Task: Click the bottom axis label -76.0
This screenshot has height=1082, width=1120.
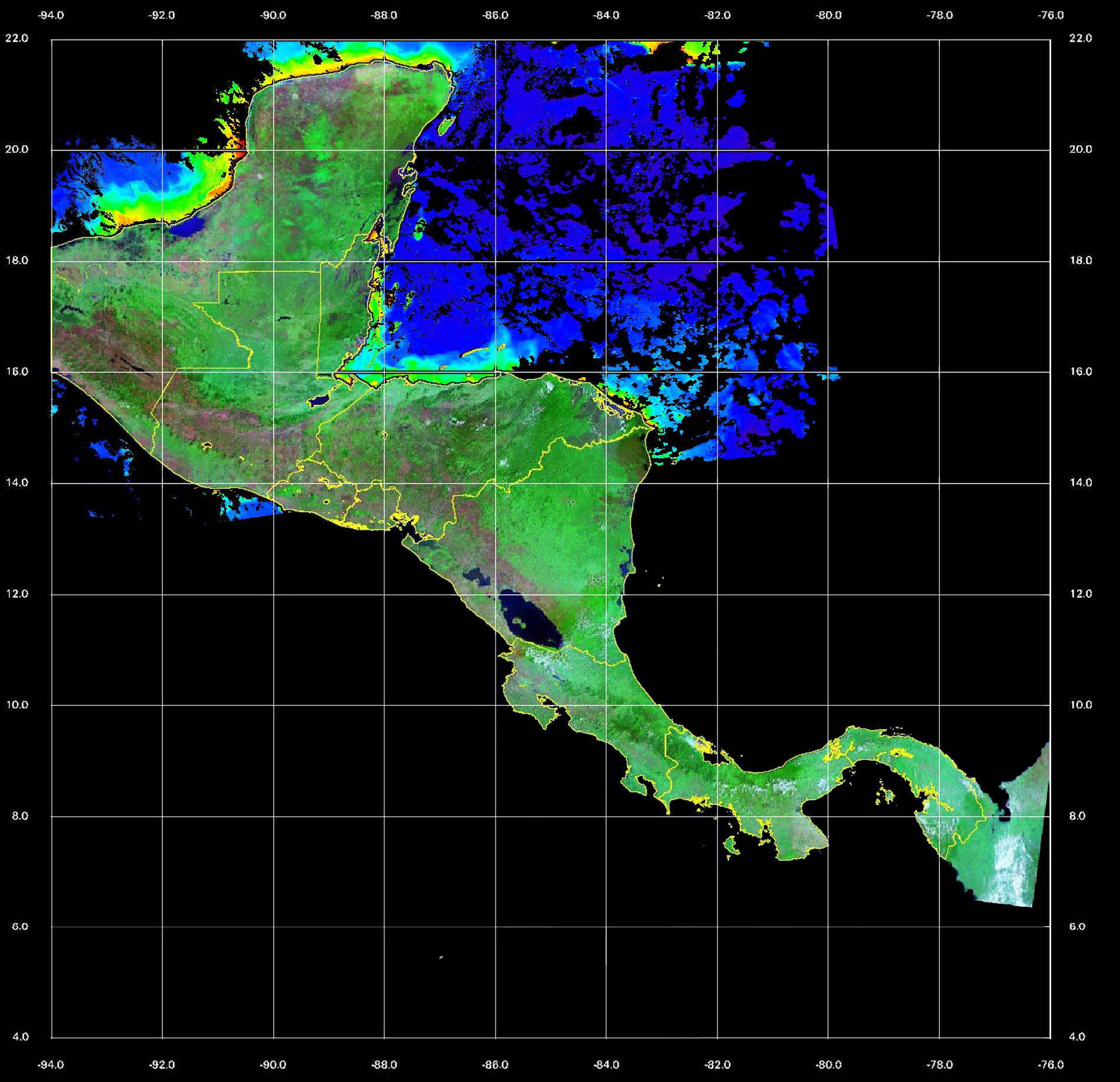Action: (x=1051, y=1065)
